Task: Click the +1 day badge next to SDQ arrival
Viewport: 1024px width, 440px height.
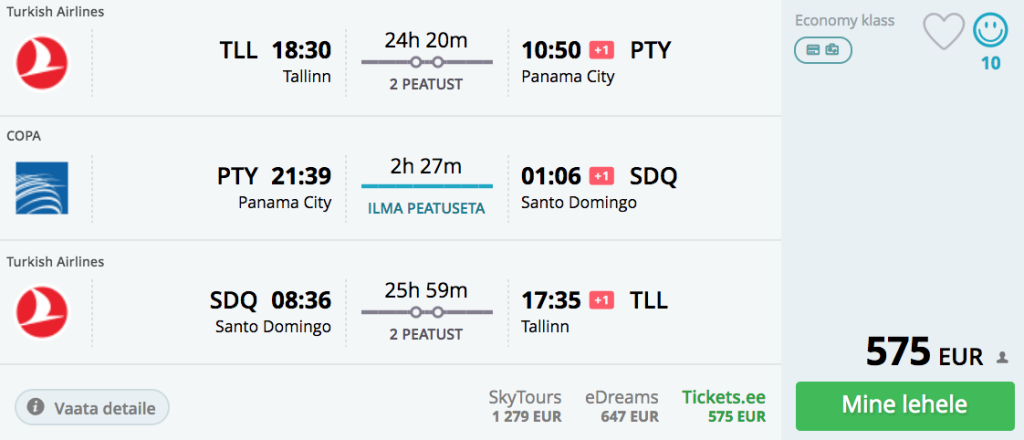Action: point(601,176)
